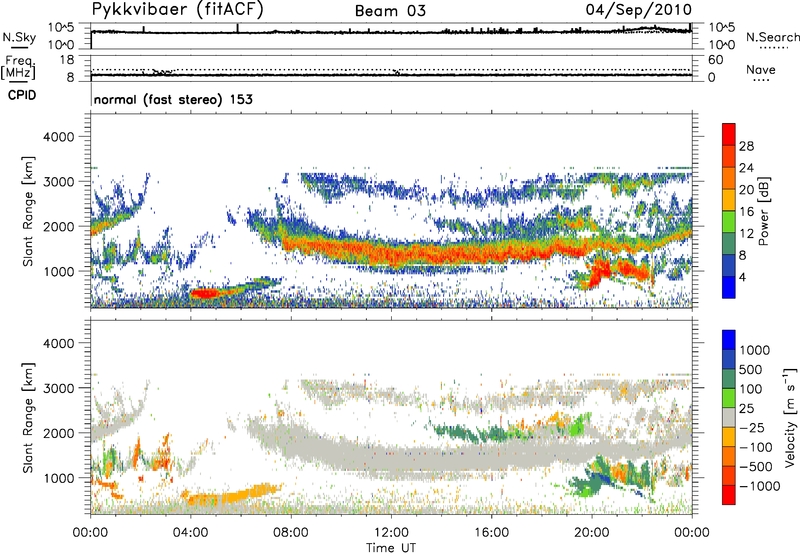Click the Time UT axis title
The image size is (800, 554).
pos(391,547)
